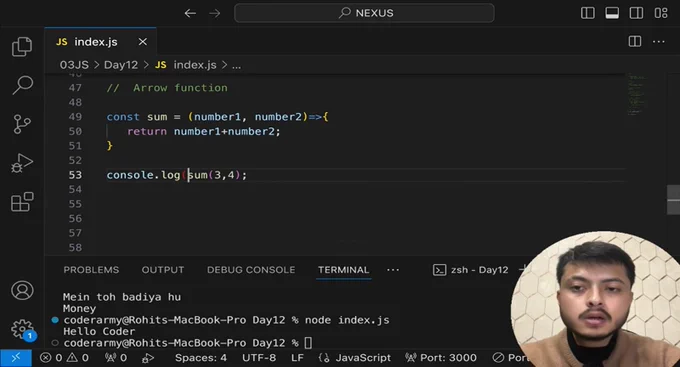Click the remote window indicator in status bar
Image resolution: width=680 pixels, height=367 pixels.
coord(16,358)
